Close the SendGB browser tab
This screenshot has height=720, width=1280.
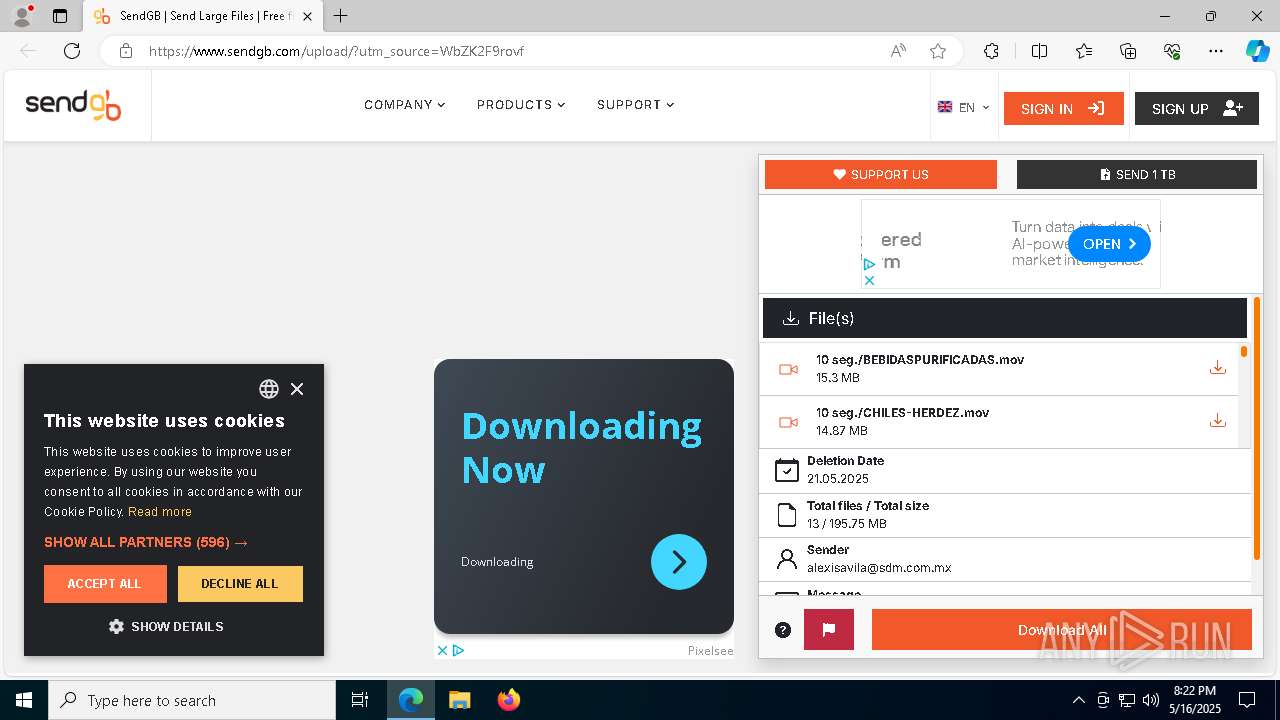click(x=308, y=16)
